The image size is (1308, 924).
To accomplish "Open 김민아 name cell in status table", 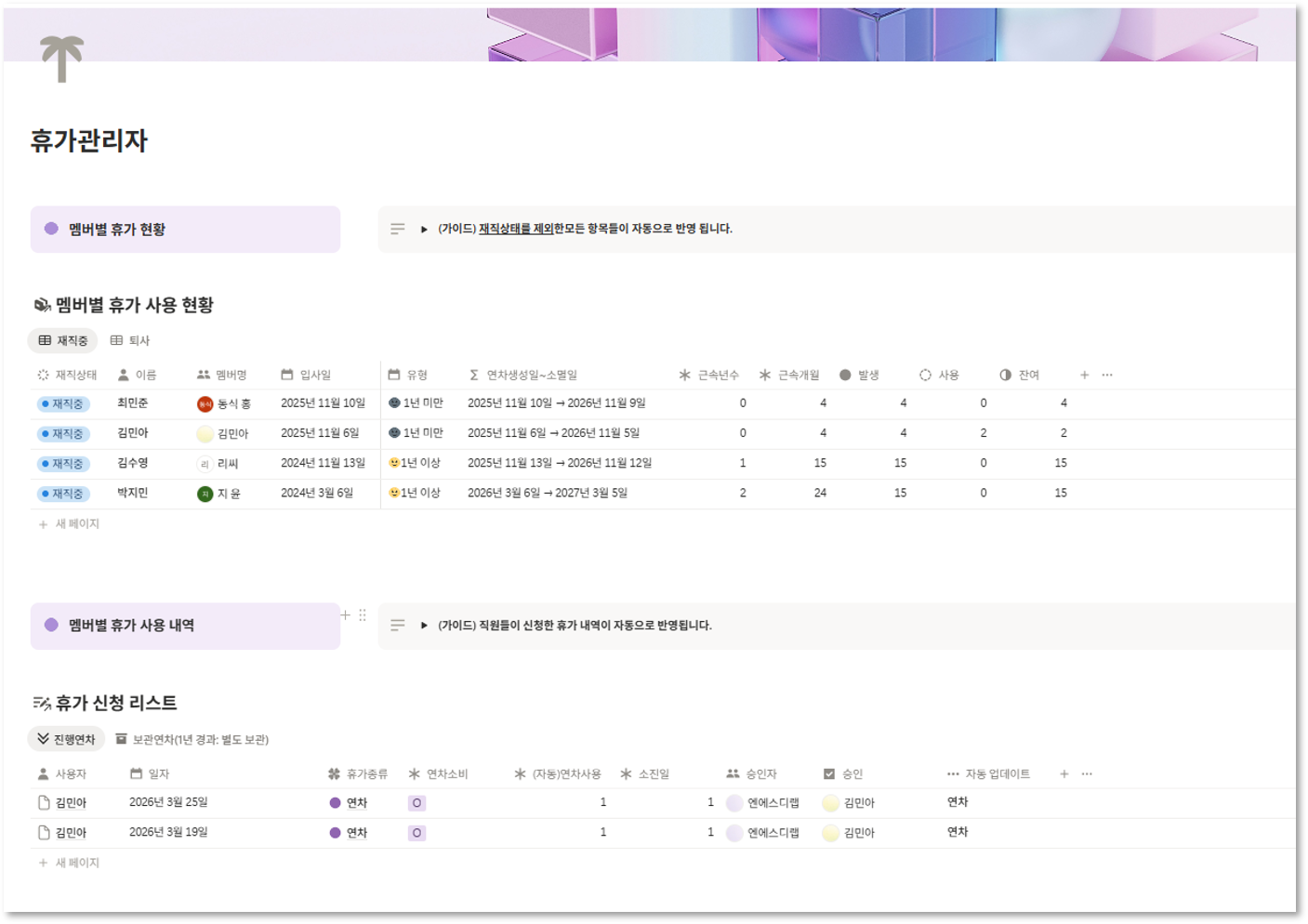I will pos(132,433).
